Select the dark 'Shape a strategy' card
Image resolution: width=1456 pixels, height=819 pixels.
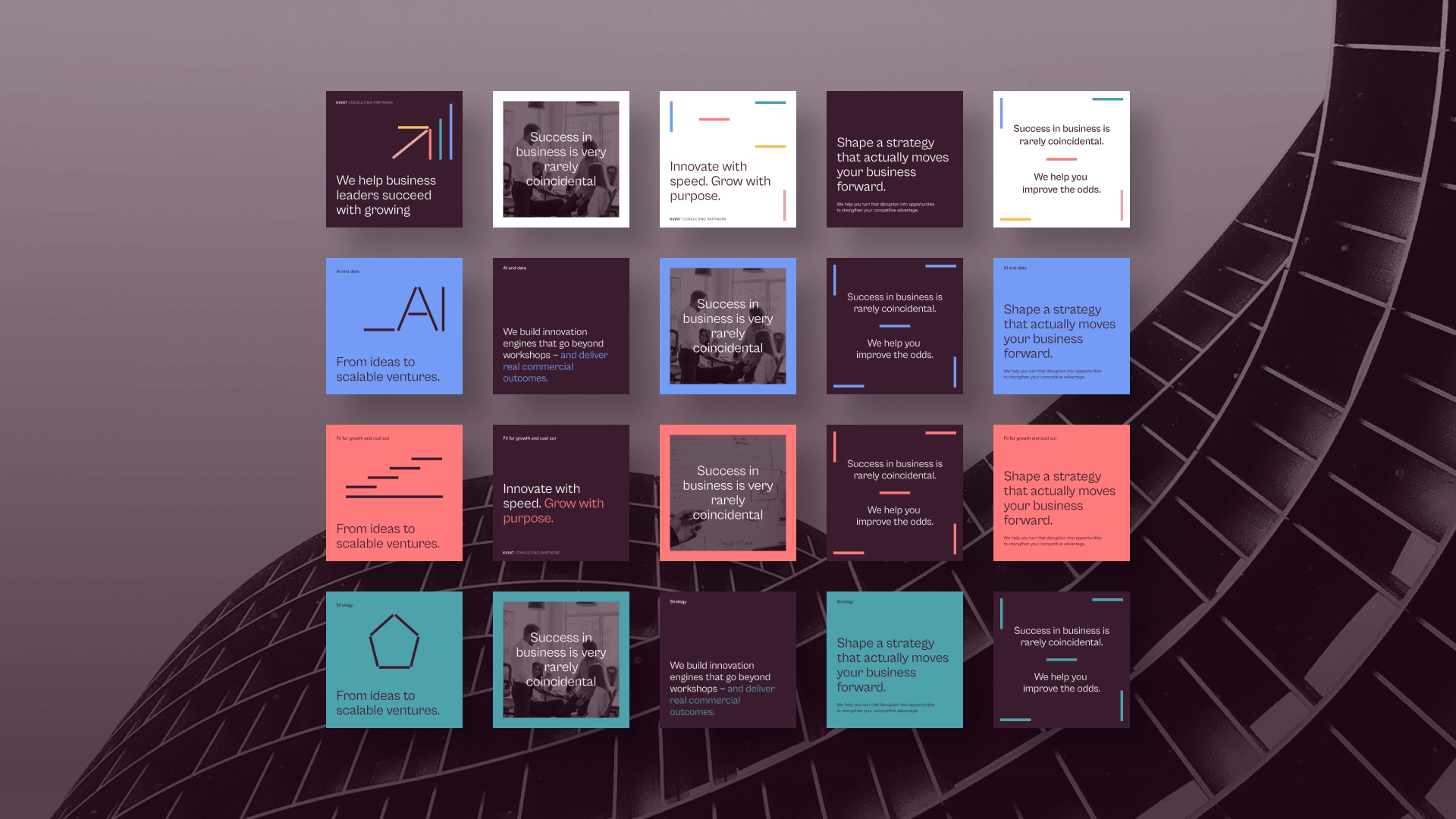tap(894, 159)
